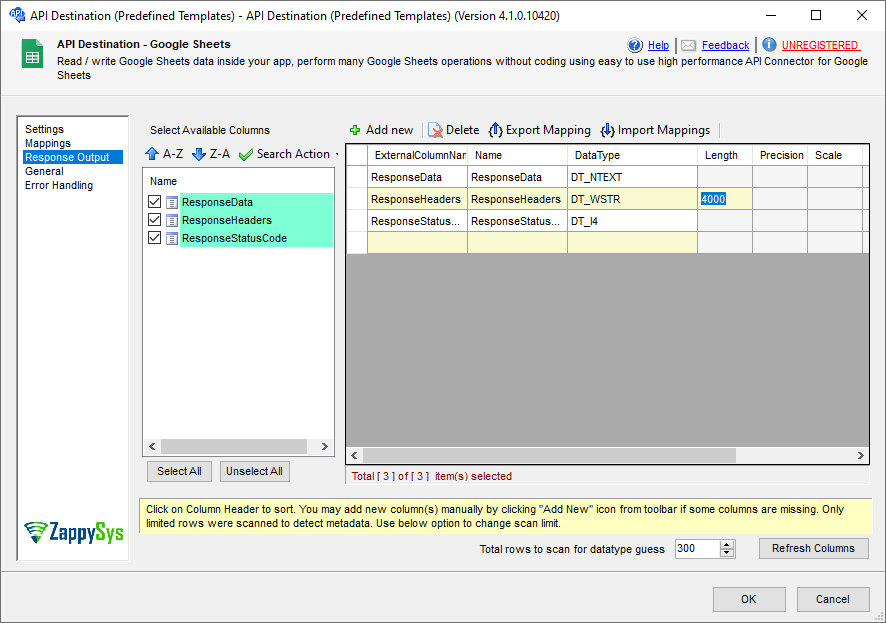Sort by ExternalColumnName header
This screenshot has height=623, width=886.
[418, 155]
